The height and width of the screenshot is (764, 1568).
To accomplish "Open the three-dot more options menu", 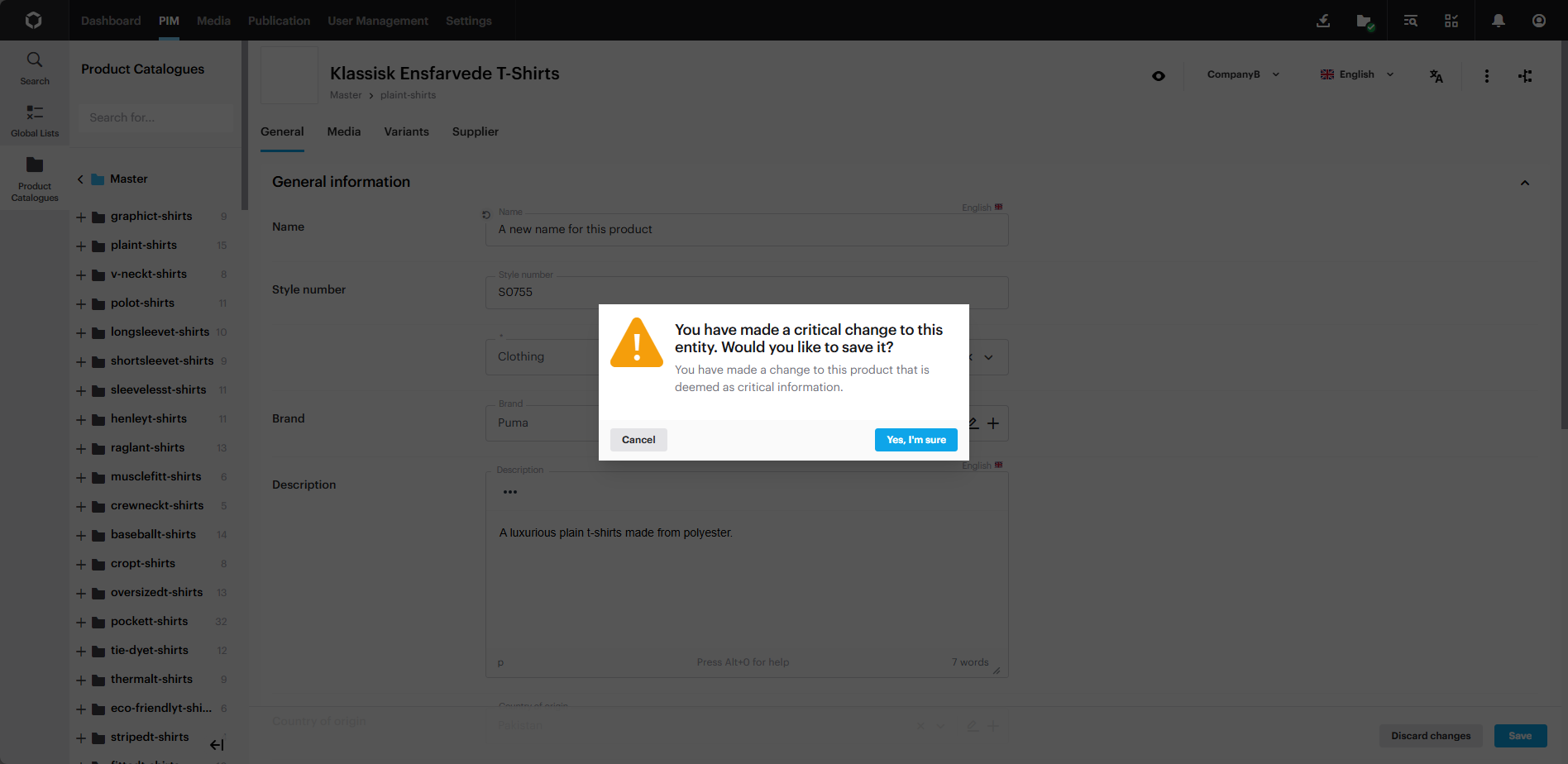I will click(1486, 76).
